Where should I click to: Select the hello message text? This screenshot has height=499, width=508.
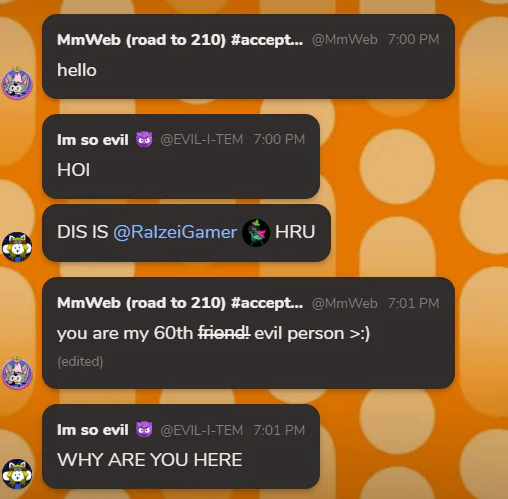click(x=77, y=70)
